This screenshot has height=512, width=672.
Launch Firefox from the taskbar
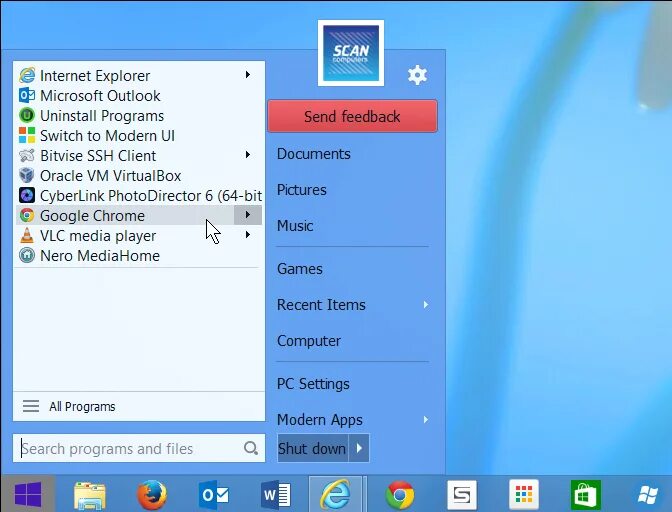pos(152,495)
